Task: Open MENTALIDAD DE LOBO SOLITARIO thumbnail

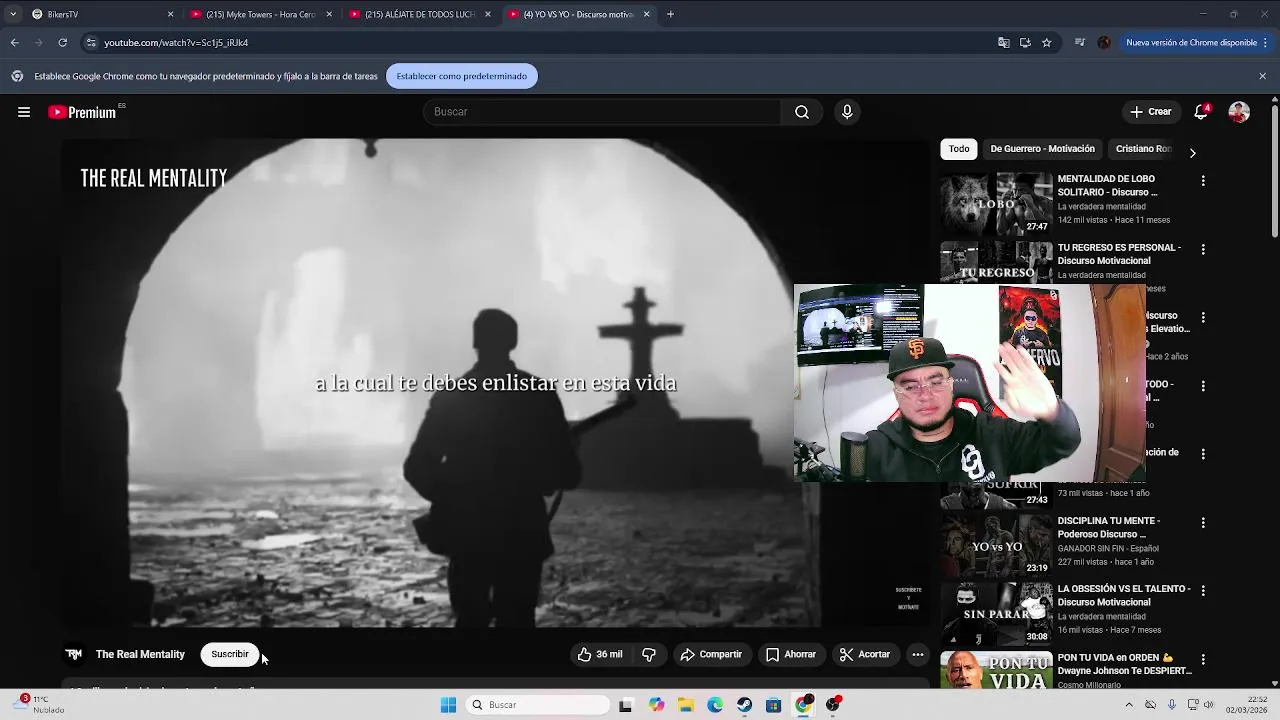Action: coord(996,204)
